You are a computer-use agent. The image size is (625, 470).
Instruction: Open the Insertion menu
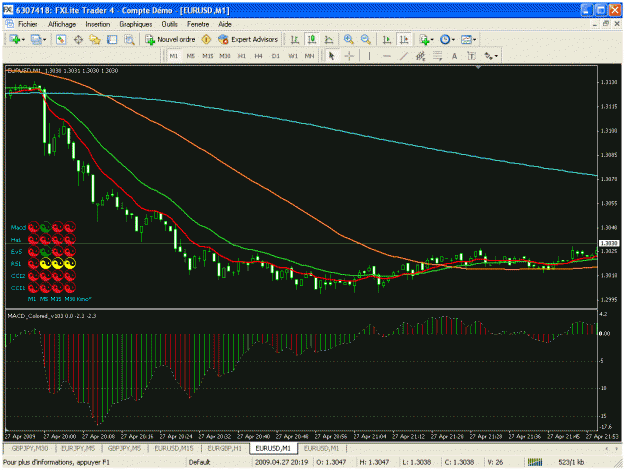(98, 24)
